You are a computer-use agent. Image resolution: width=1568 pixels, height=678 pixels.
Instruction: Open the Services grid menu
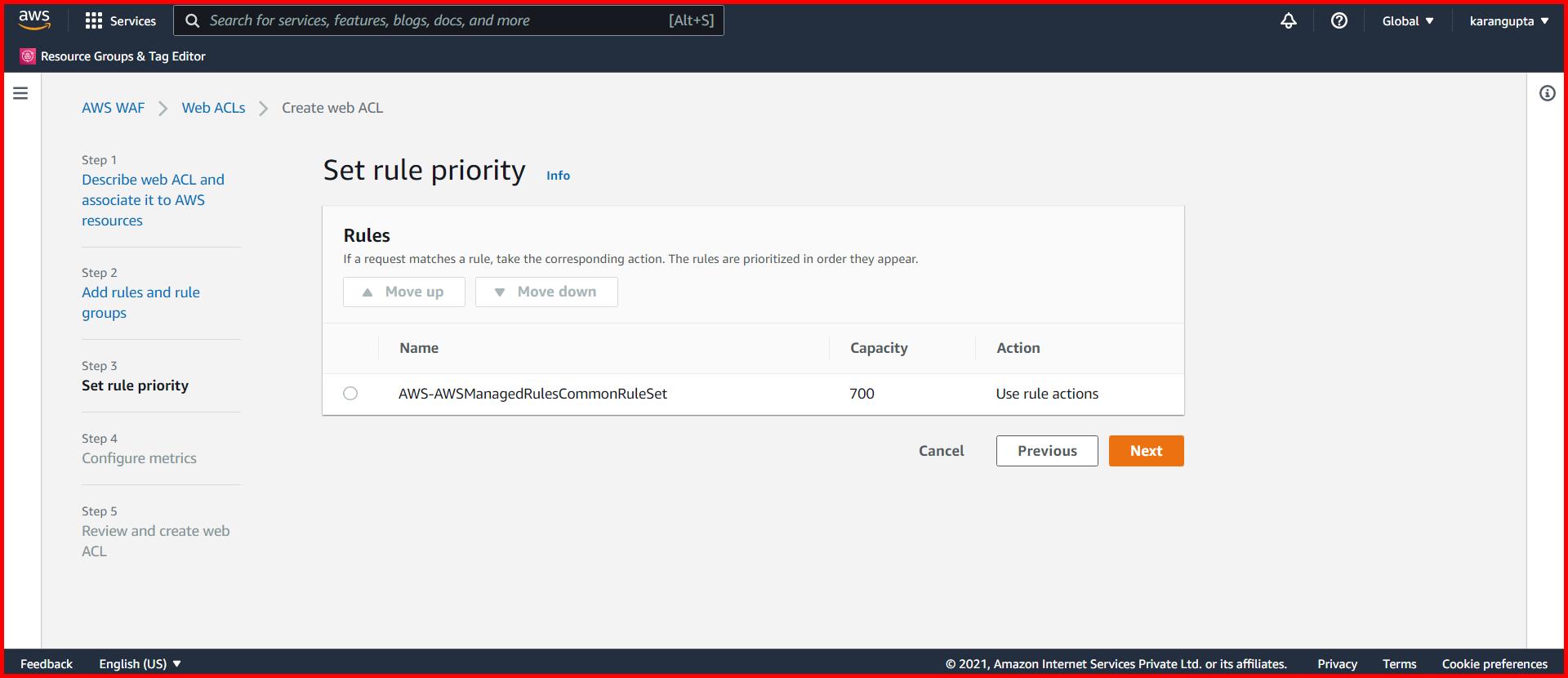coord(94,20)
